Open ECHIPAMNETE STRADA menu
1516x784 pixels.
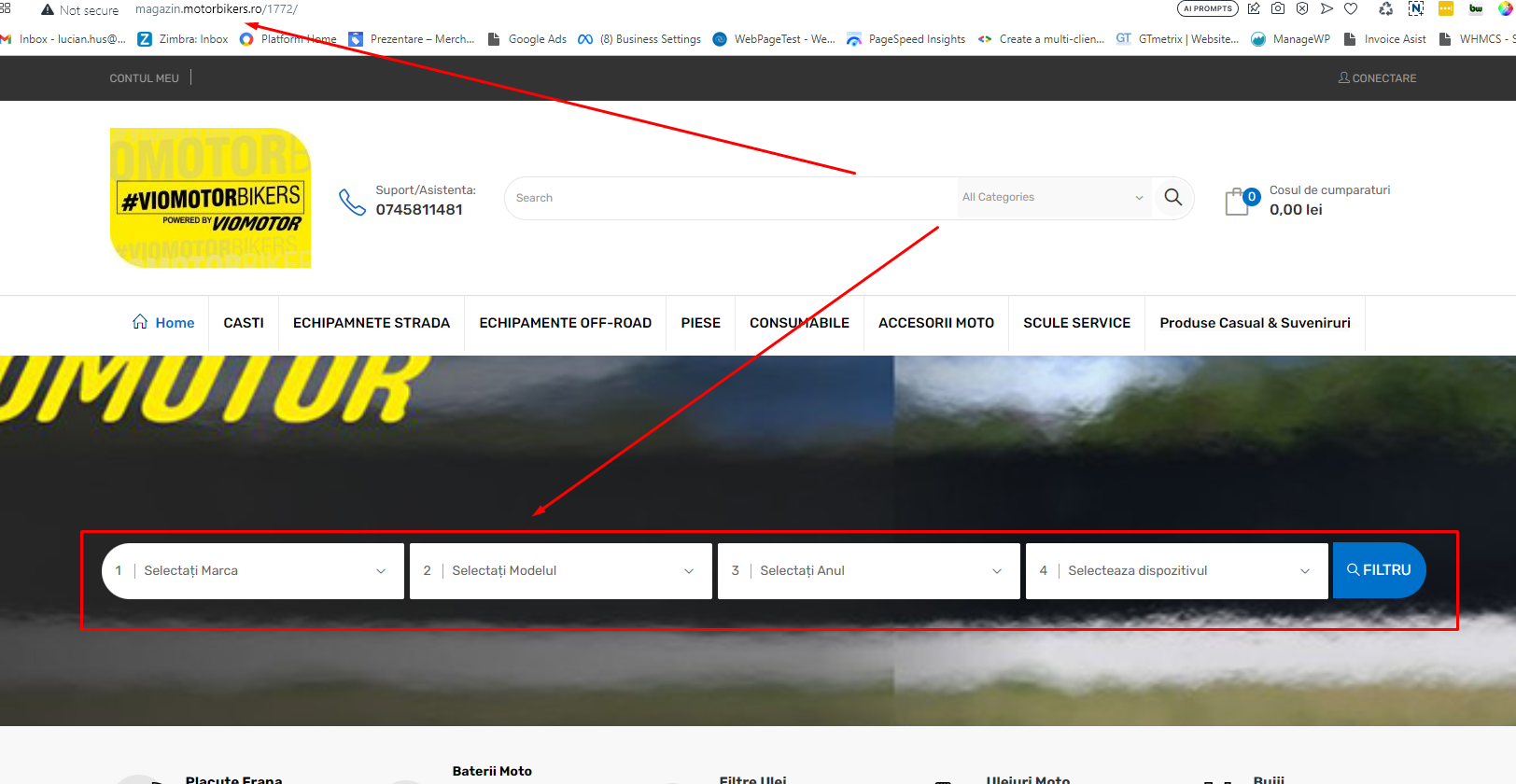372,323
